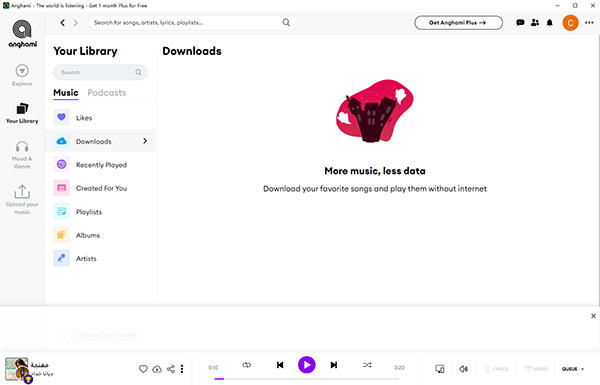Click the Likes heart icon
Viewport: 600px width, 385px height.
61,117
